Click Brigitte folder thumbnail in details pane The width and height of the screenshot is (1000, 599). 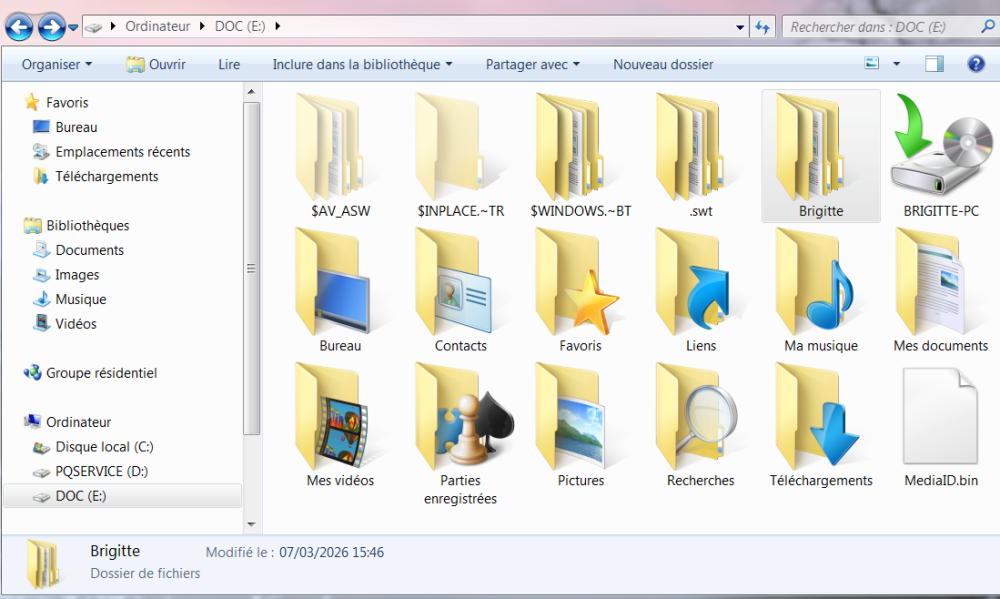(43, 564)
